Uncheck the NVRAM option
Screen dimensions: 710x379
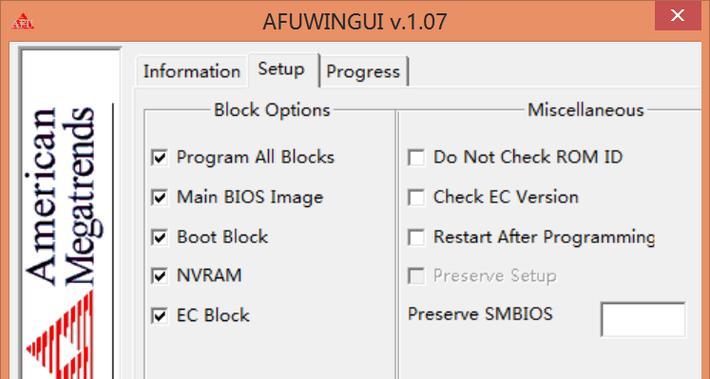pos(159,276)
